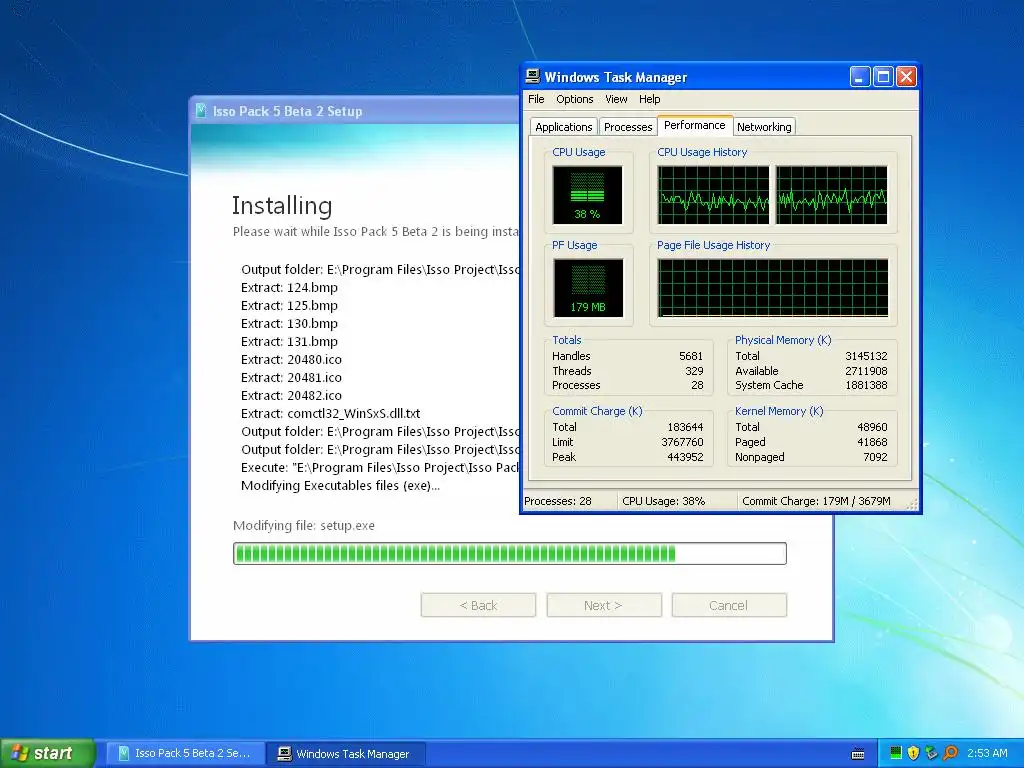Click the 'Extract: 20481.ico' log line
This screenshot has height=768, width=1024.
coord(291,377)
